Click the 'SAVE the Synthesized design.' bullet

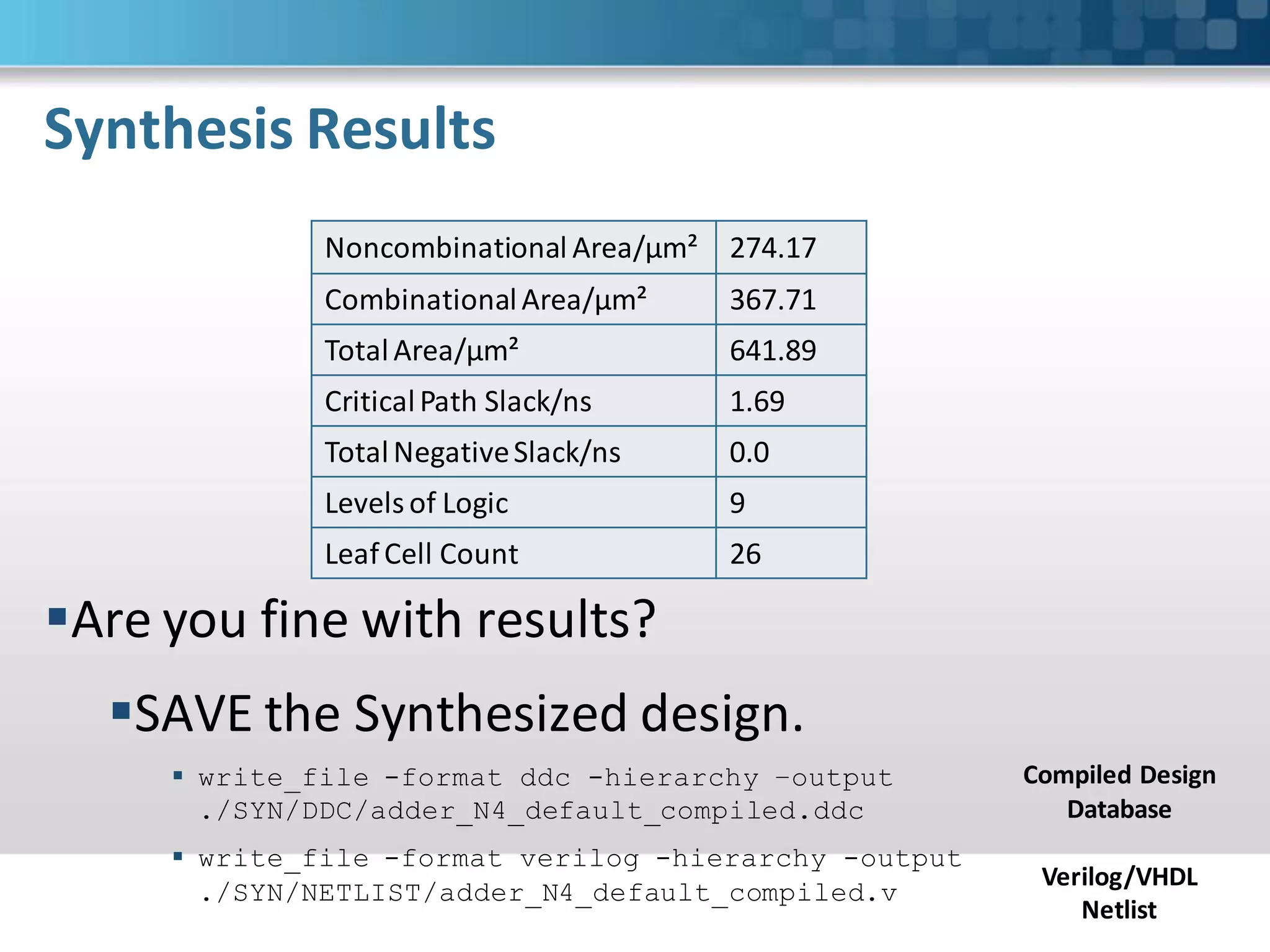coord(469,714)
